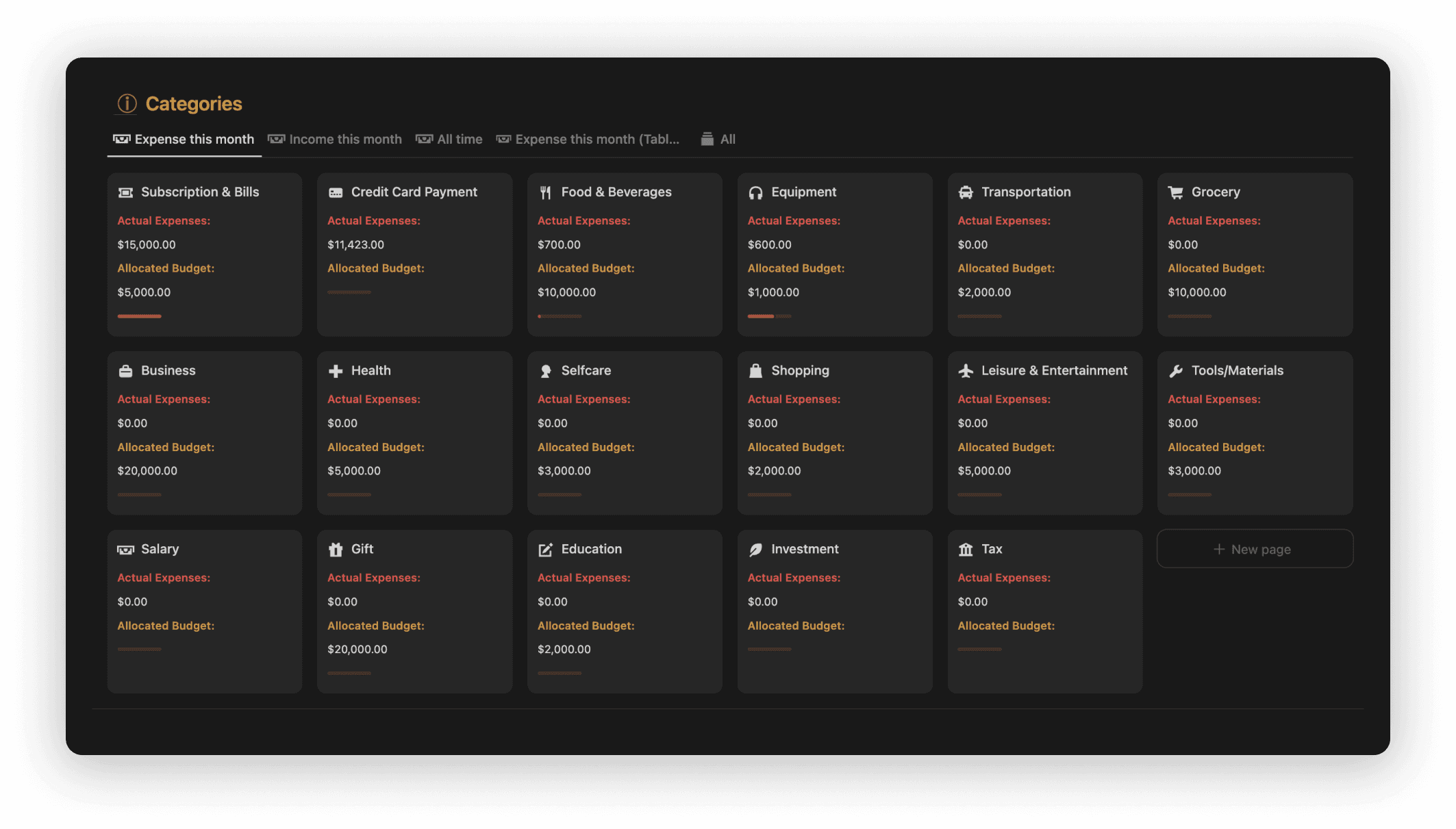This screenshot has height=829, width=1456.
Task: Select Expense this month (Table) tab
Action: 588,139
